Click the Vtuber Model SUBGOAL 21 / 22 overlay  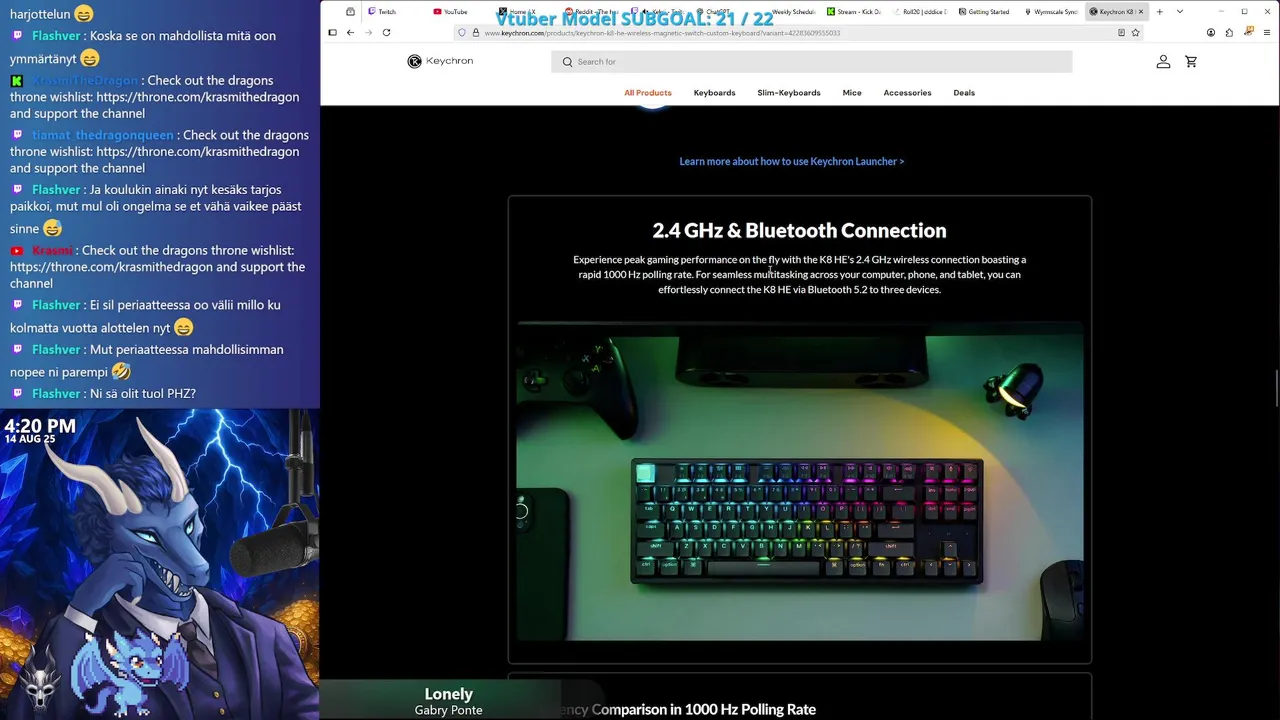[634, 19]
